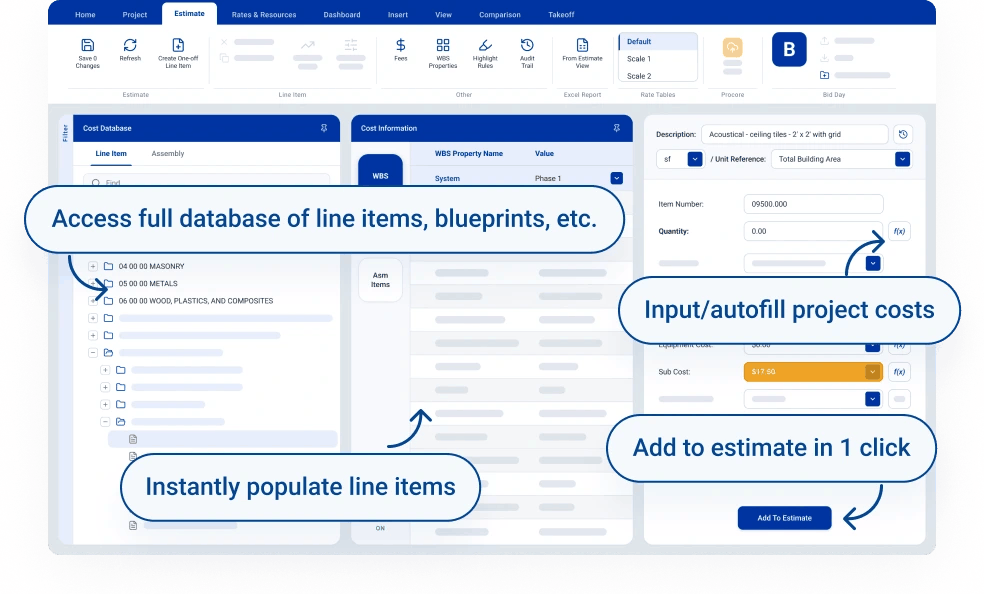
Task: Click the Value column header
Action: point(544,154)
